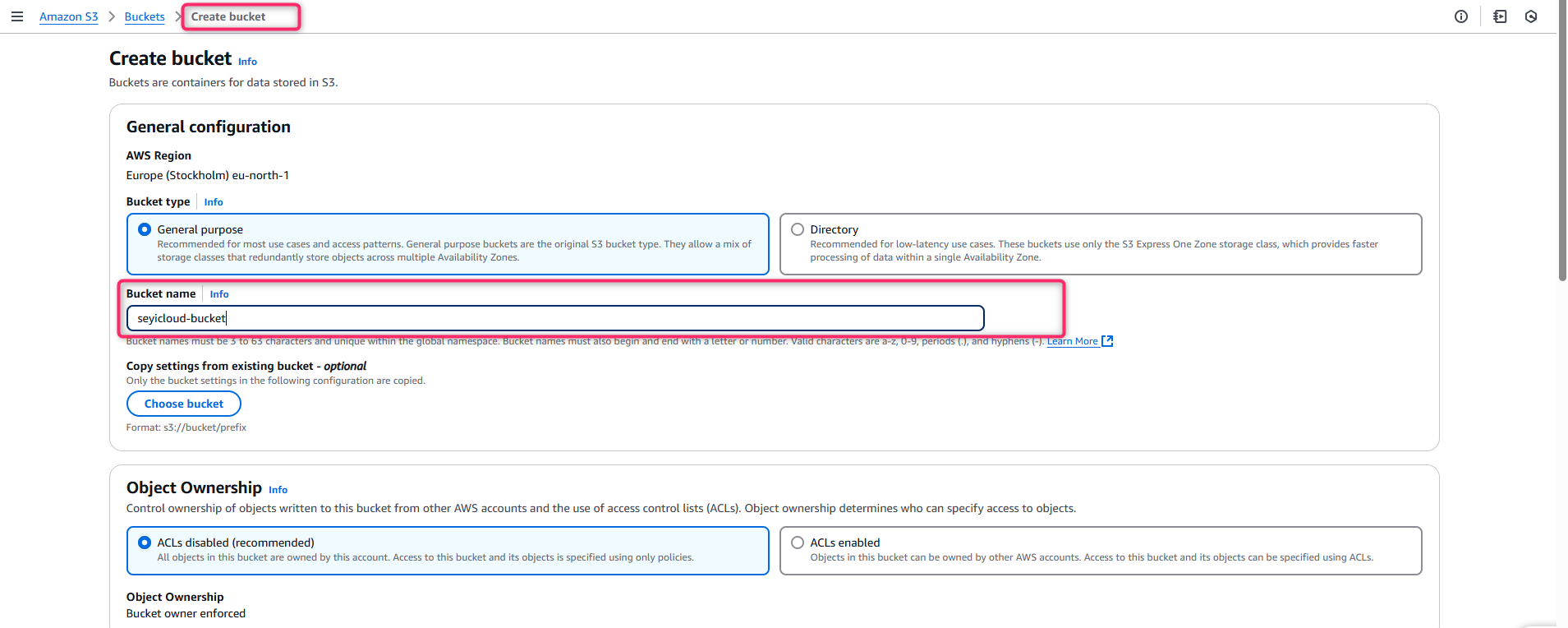The height and width of the screenshot is (628, 1568).
Task: Click Europe (Stockholm) eu-north-1 region text
Action: 208,175
